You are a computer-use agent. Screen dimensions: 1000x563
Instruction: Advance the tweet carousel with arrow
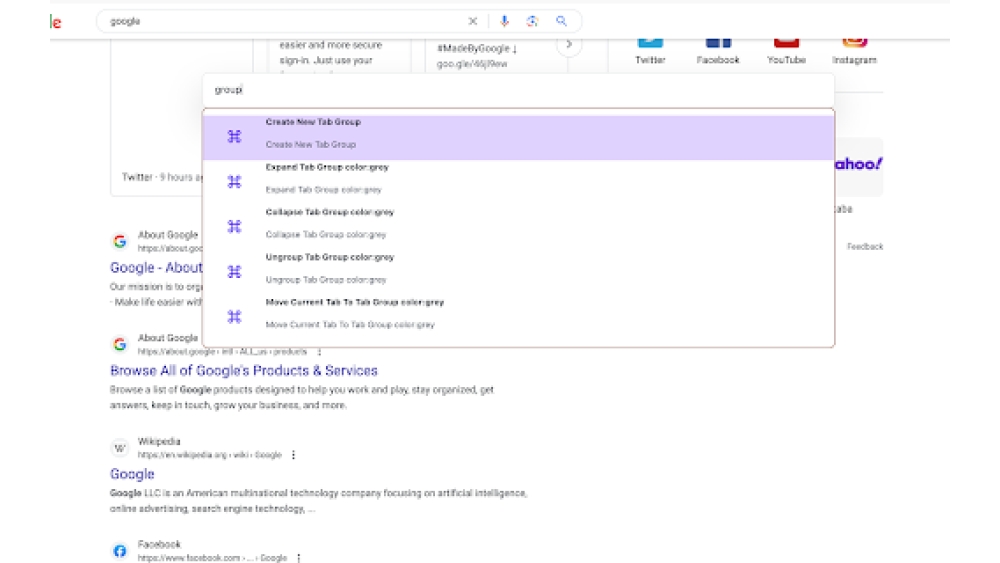click(x=569, y=45)
